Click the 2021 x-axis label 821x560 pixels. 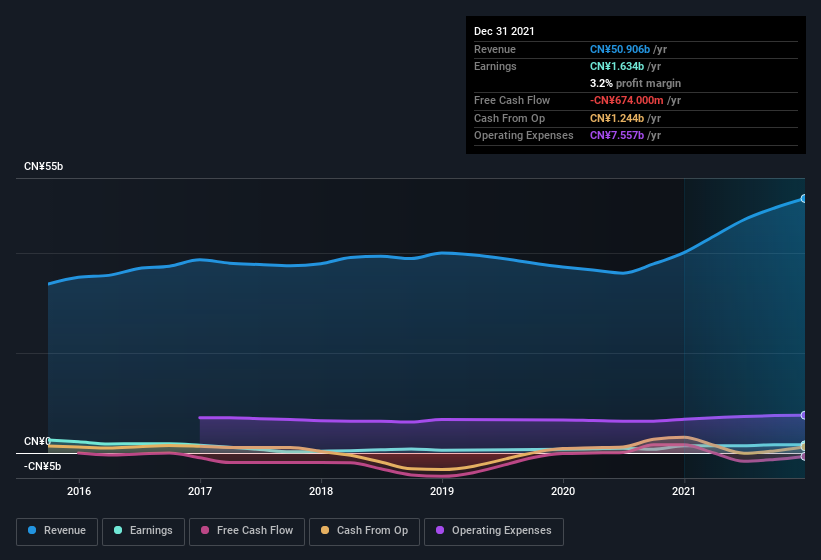click(x=684, y=491)
